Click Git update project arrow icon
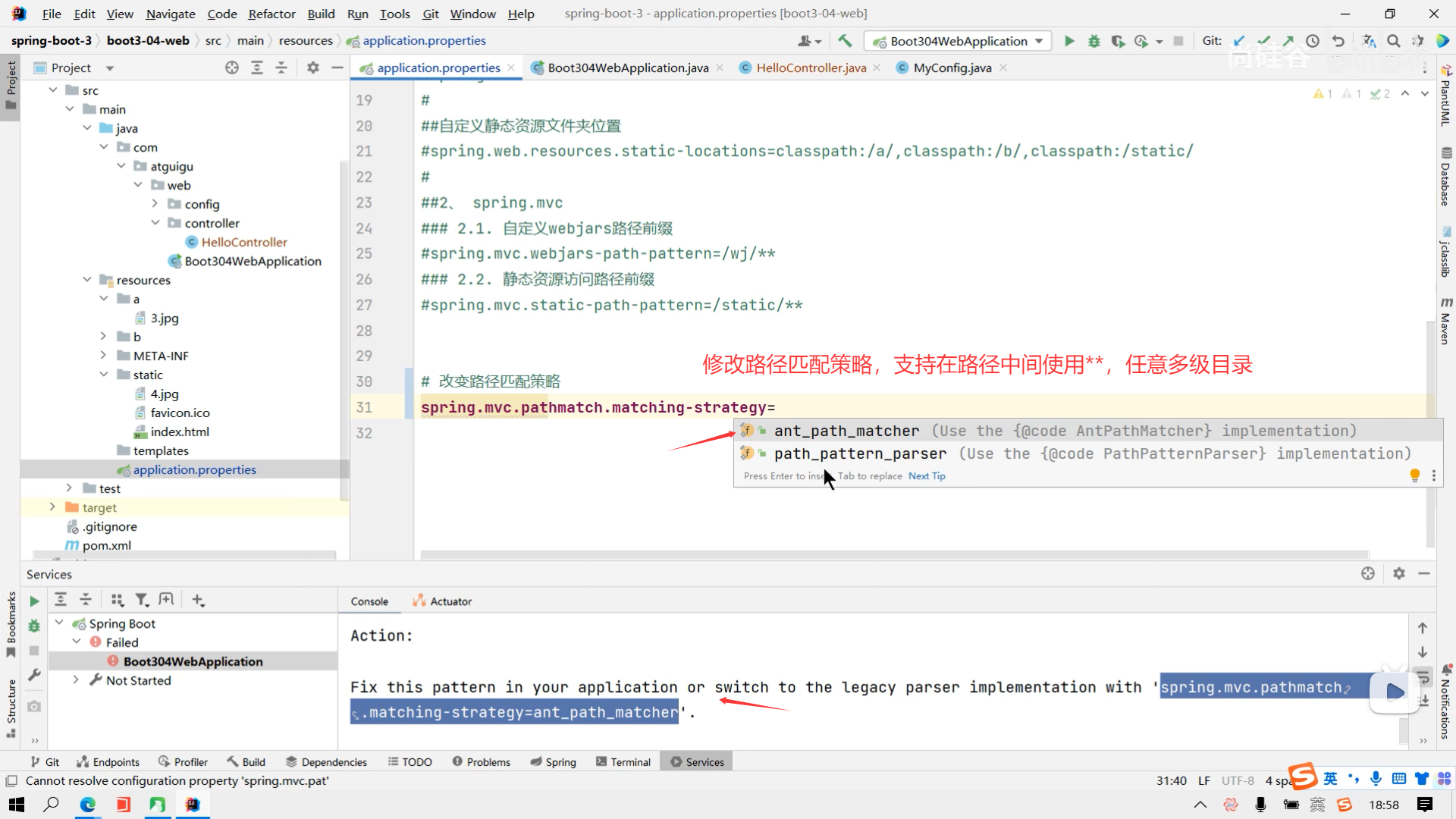Screen dimensions: 1456x819 pyautogui.click(x=1239, y=41)
